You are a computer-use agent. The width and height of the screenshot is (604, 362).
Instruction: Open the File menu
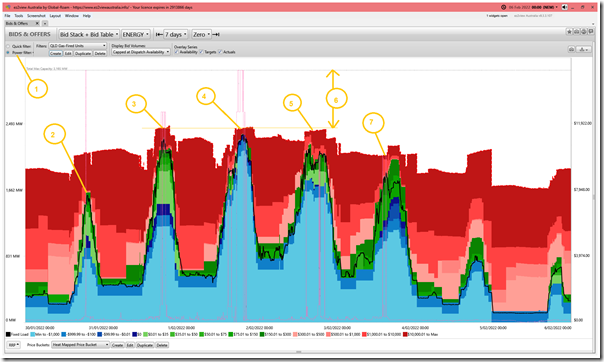[x=7, y=16]
